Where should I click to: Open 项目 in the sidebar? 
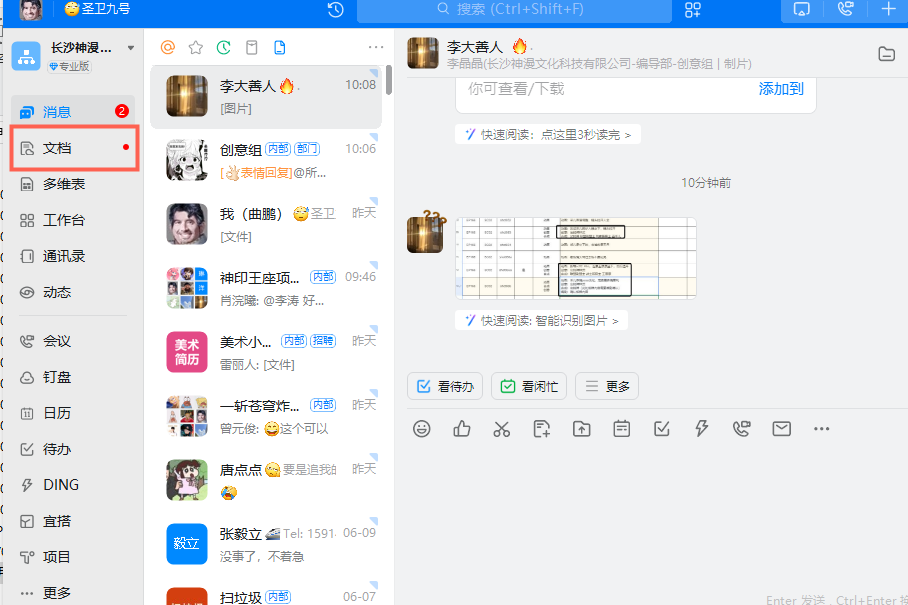pyautogui.click(x=73, y=557)
